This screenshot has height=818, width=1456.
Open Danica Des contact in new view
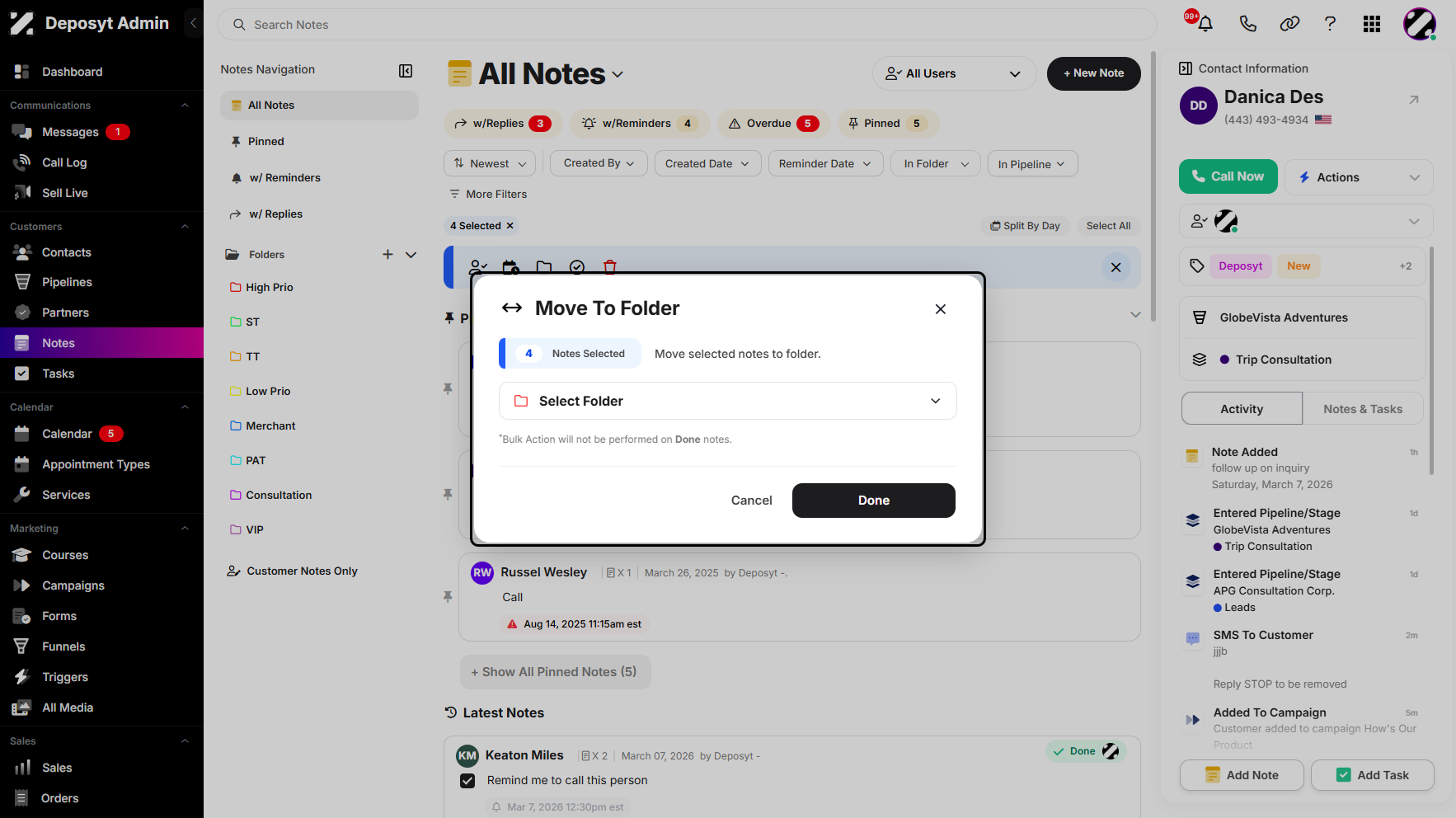click(x=1414, y=100)
